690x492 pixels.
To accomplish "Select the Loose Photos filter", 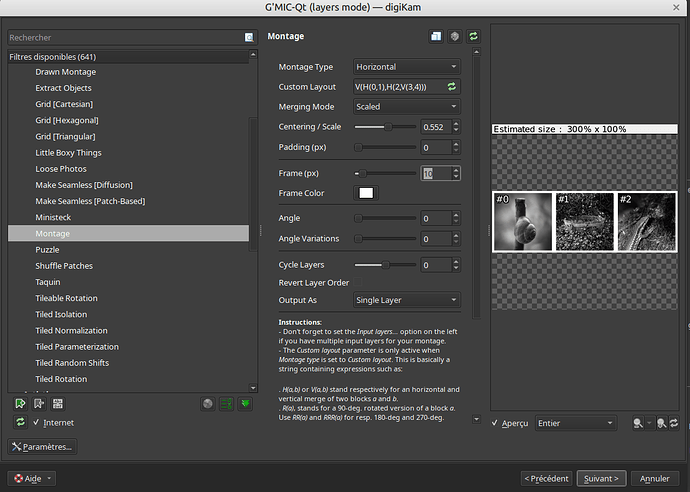I will (61, 169).
